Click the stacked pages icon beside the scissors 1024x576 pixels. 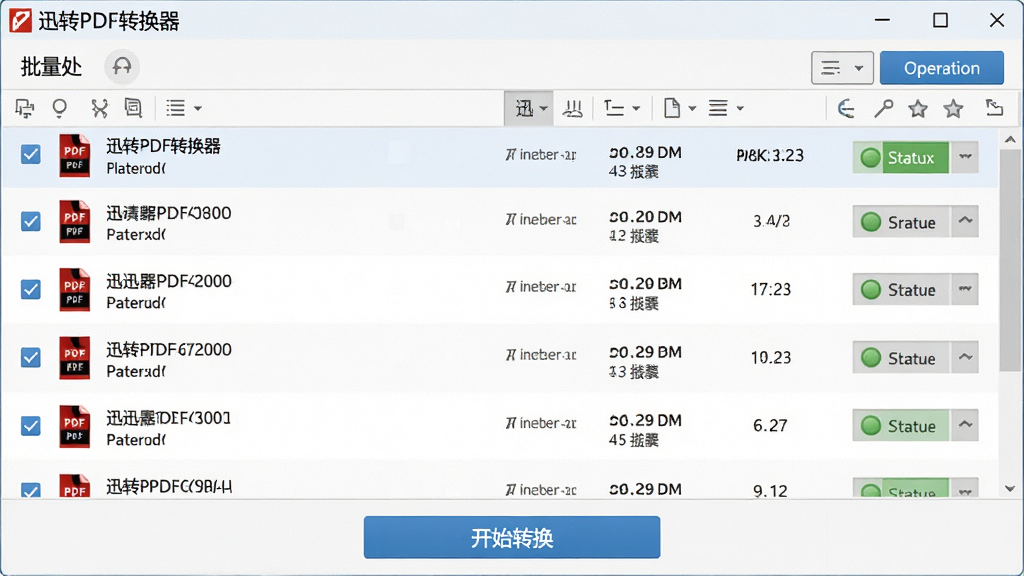(133, 108)
